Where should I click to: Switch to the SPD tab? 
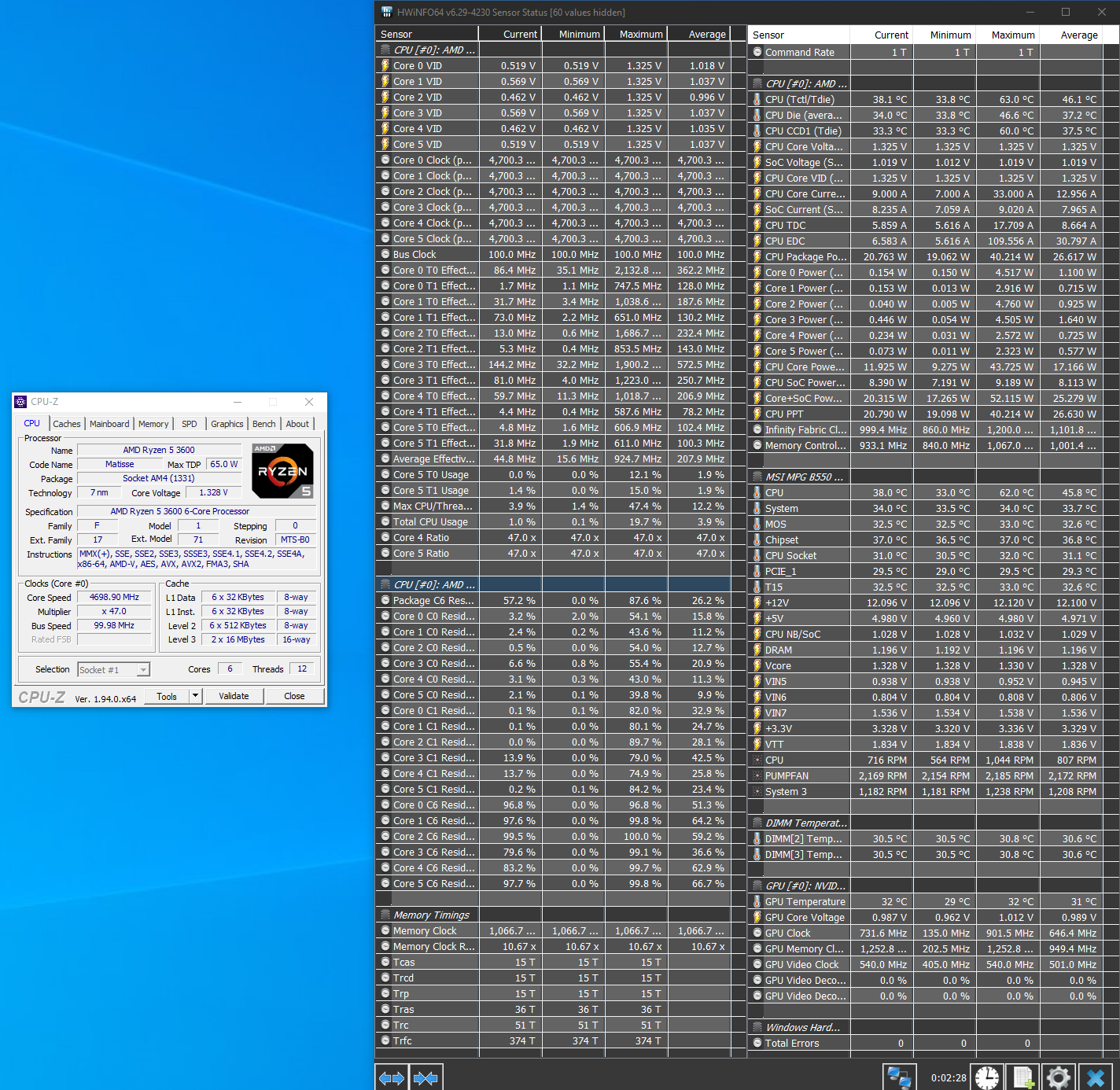pos(190,424)
